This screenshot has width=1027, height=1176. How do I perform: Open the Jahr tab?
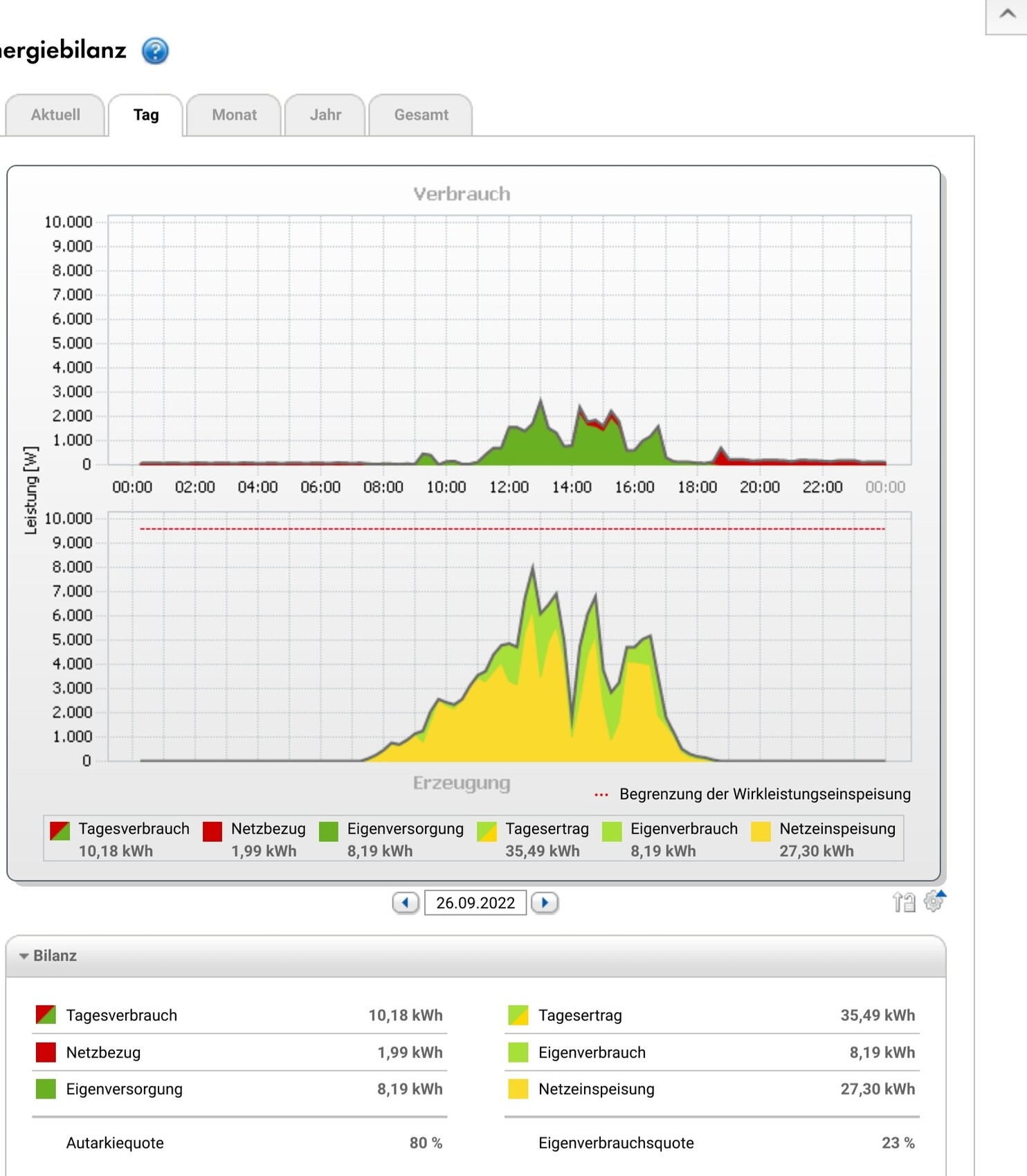point(325,115)
